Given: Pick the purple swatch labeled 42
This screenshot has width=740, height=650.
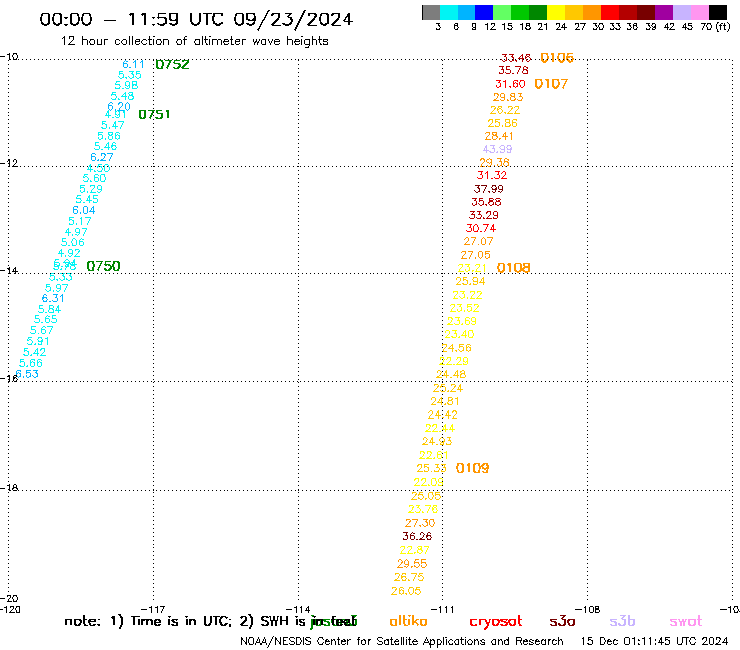Looking at the screenshot, I should click(664, 12).
